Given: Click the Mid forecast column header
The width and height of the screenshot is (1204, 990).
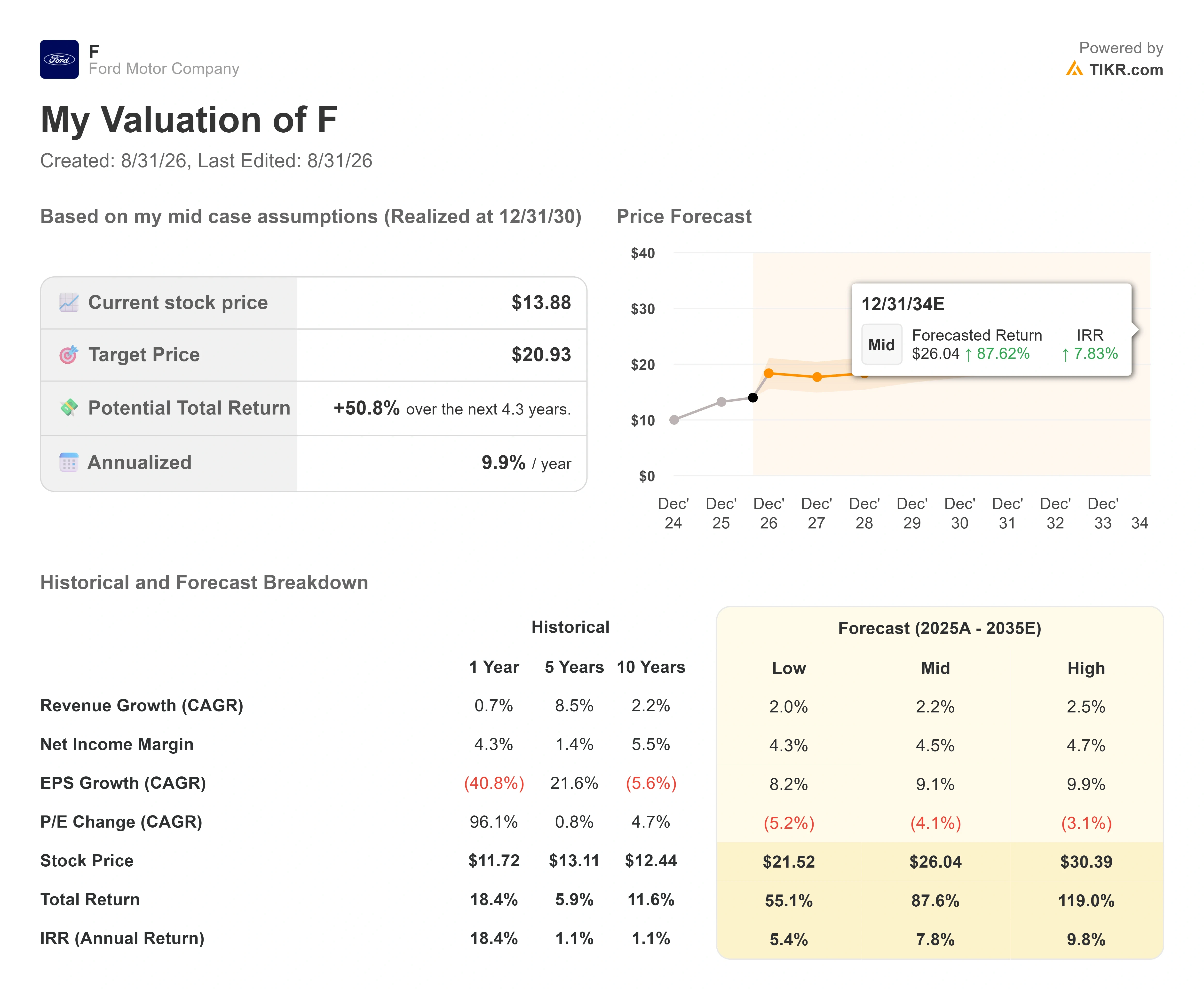Looking at the screenshot, I should pyautogui.click(x=935, y=668).
